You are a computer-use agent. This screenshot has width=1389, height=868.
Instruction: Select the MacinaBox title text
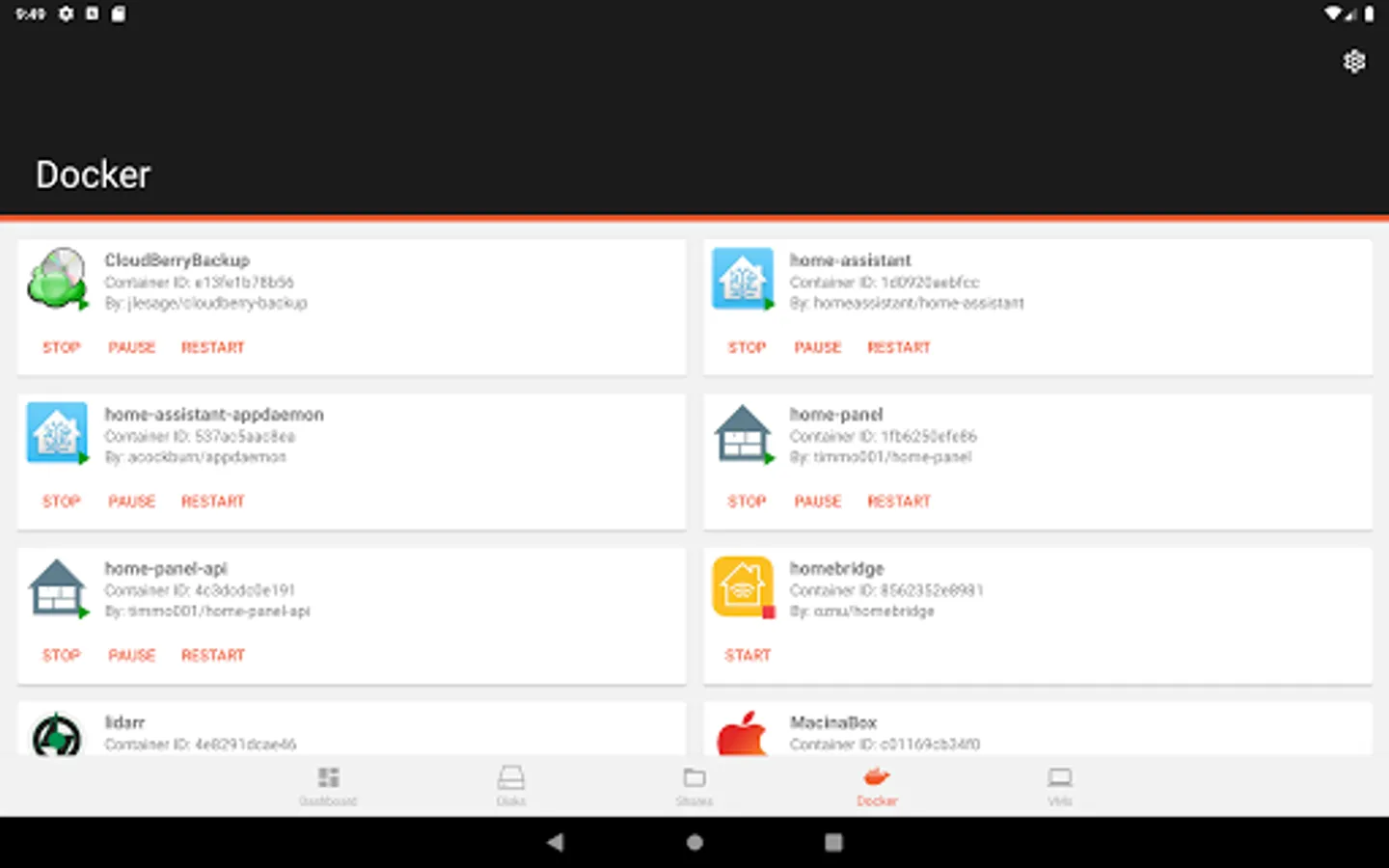[833, 722]
